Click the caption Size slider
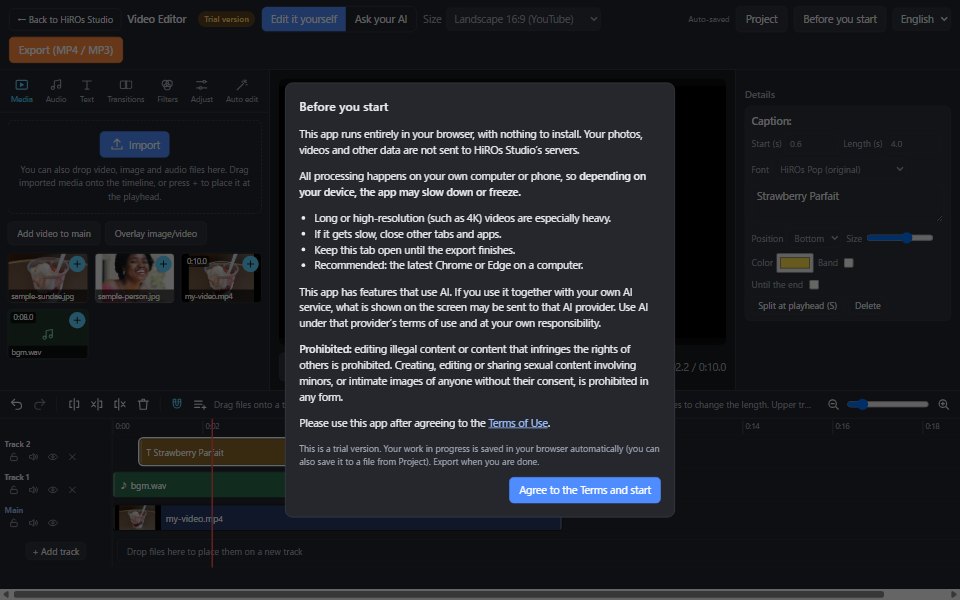This screenshot has height=600, width=960. pyautogui.click(x=899, y=238)
